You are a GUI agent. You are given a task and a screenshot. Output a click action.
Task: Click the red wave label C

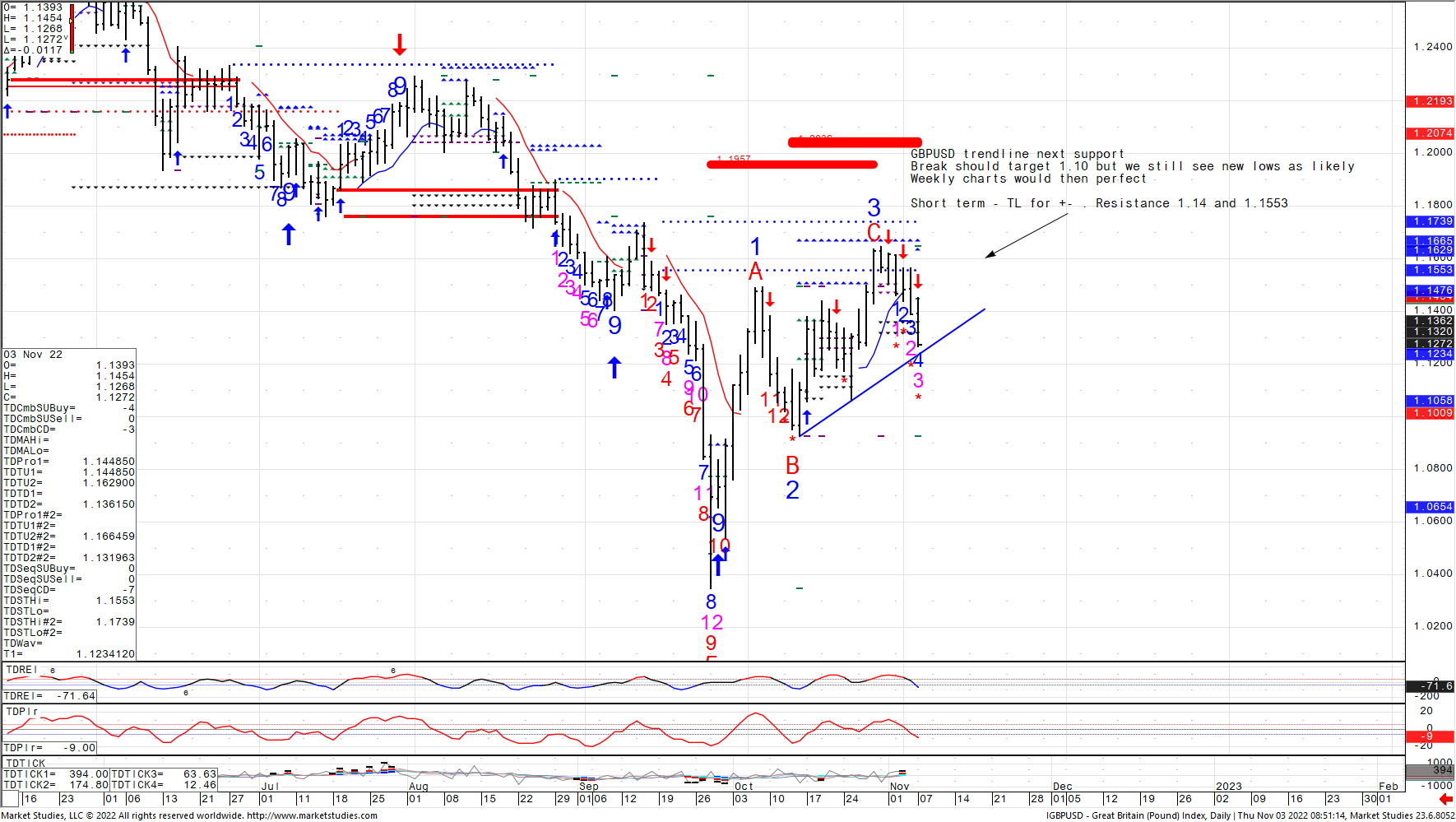tap(874, 232)
